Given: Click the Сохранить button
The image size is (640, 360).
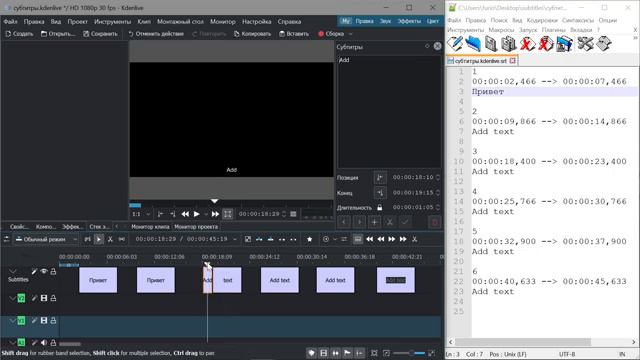Looking at the screenshot, I should [x=100, y=34].
